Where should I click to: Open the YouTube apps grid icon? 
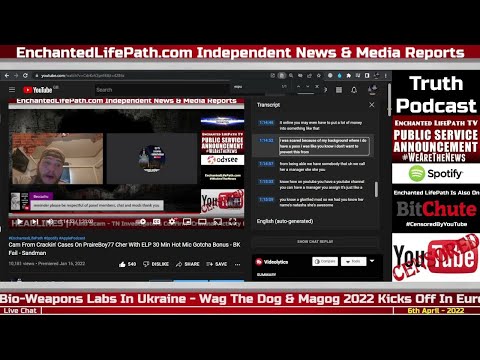[339, 90]
